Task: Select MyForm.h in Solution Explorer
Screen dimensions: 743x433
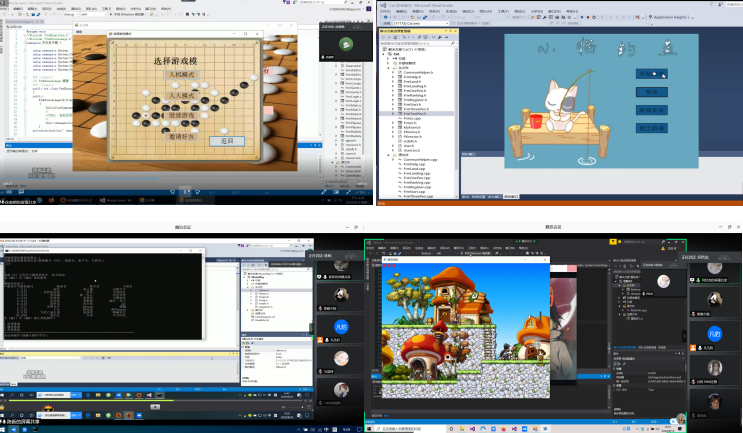Action: pyautogui.click(x=412, y=127)
